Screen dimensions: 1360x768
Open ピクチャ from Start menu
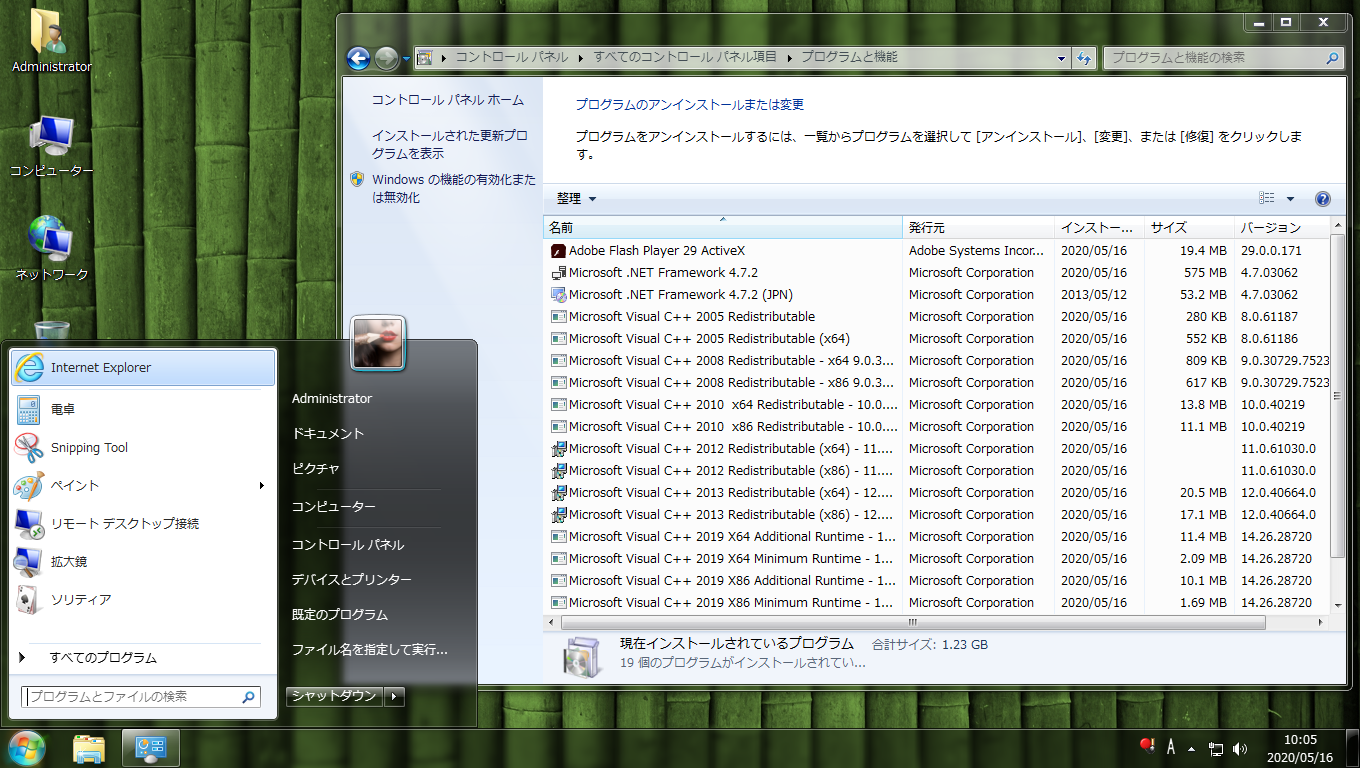316,468
